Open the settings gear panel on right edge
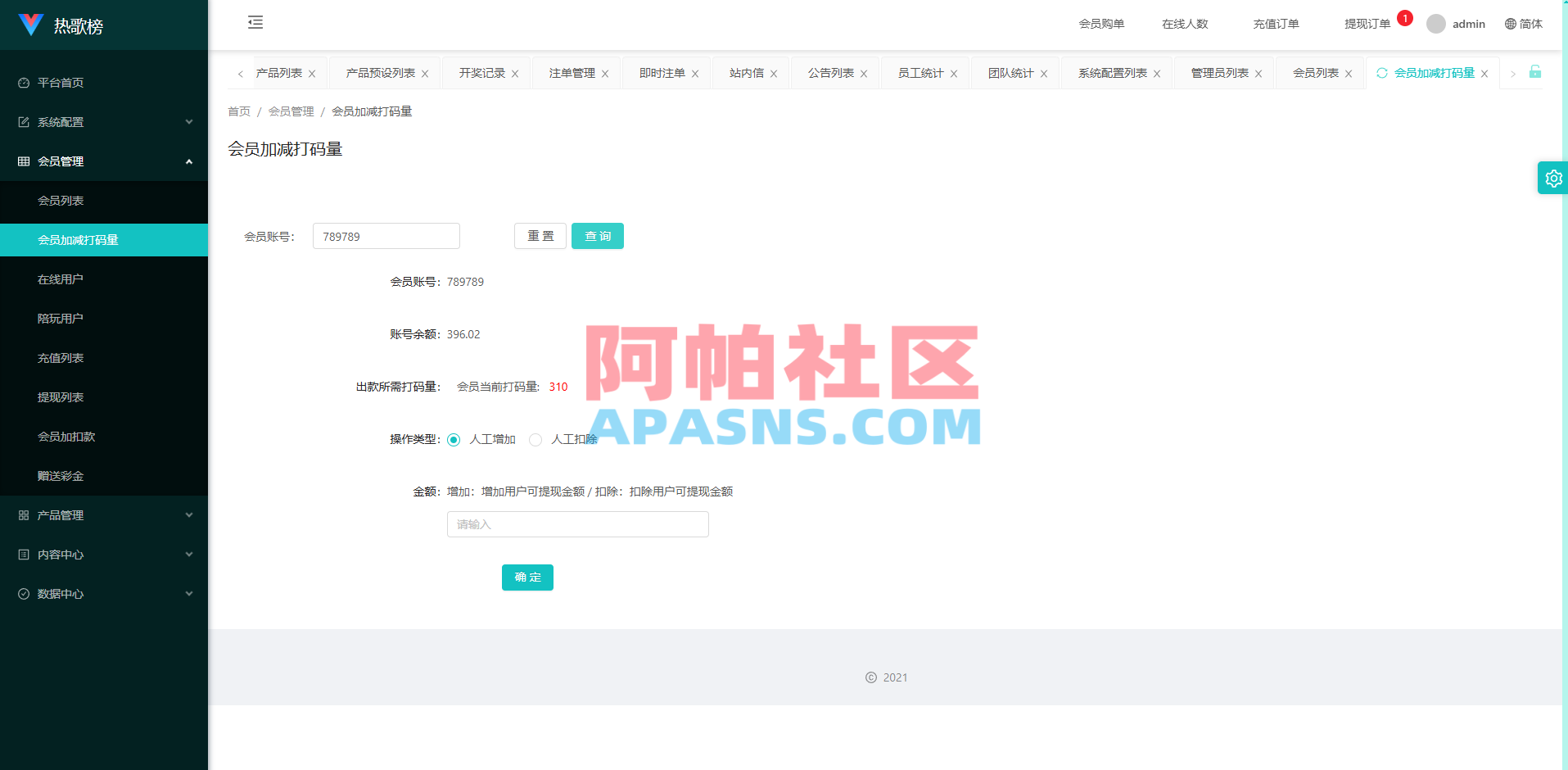Screen dimensions: 1568x770 [x=1553, y=178]
